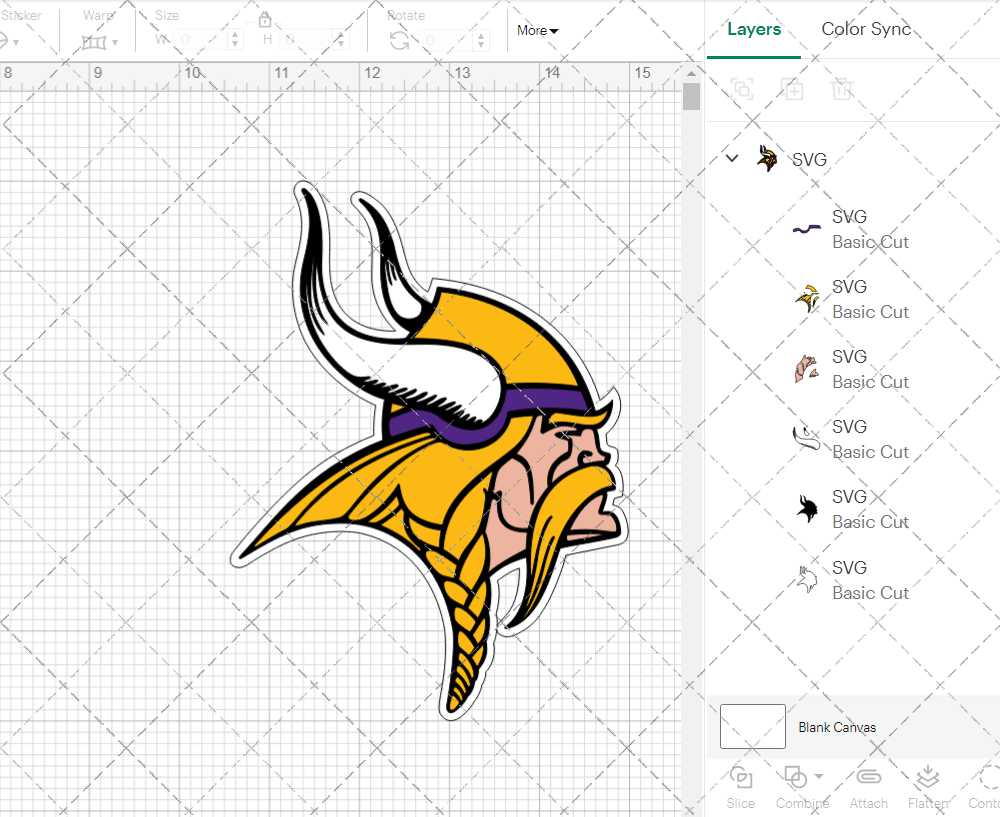Click the Blank Canvas color swatch
1000x817 pixels.
(753, 727)
